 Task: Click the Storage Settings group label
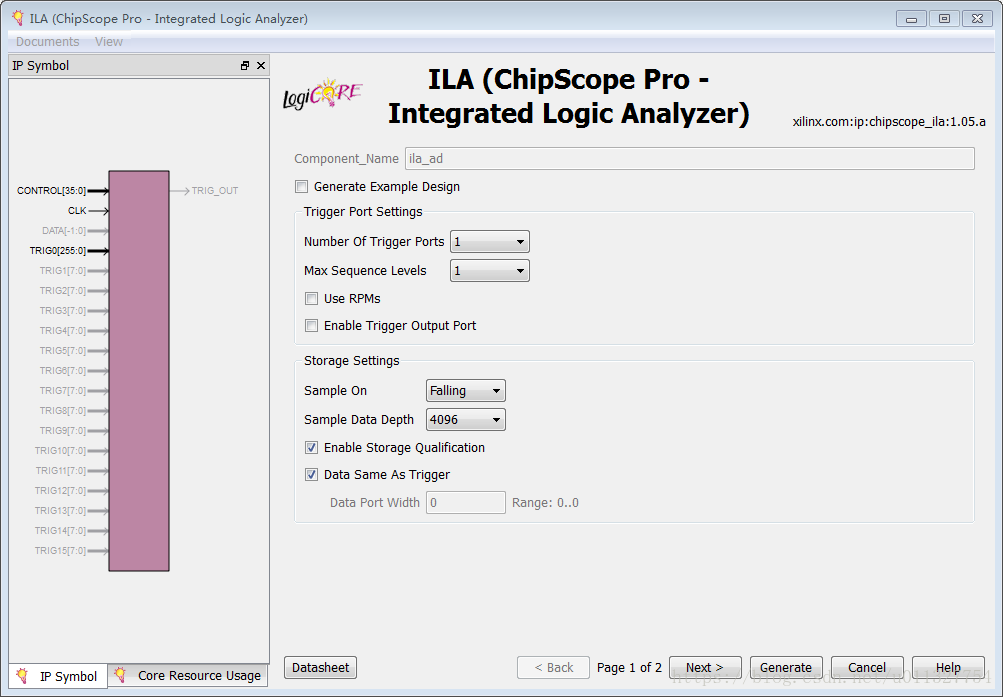351,361
